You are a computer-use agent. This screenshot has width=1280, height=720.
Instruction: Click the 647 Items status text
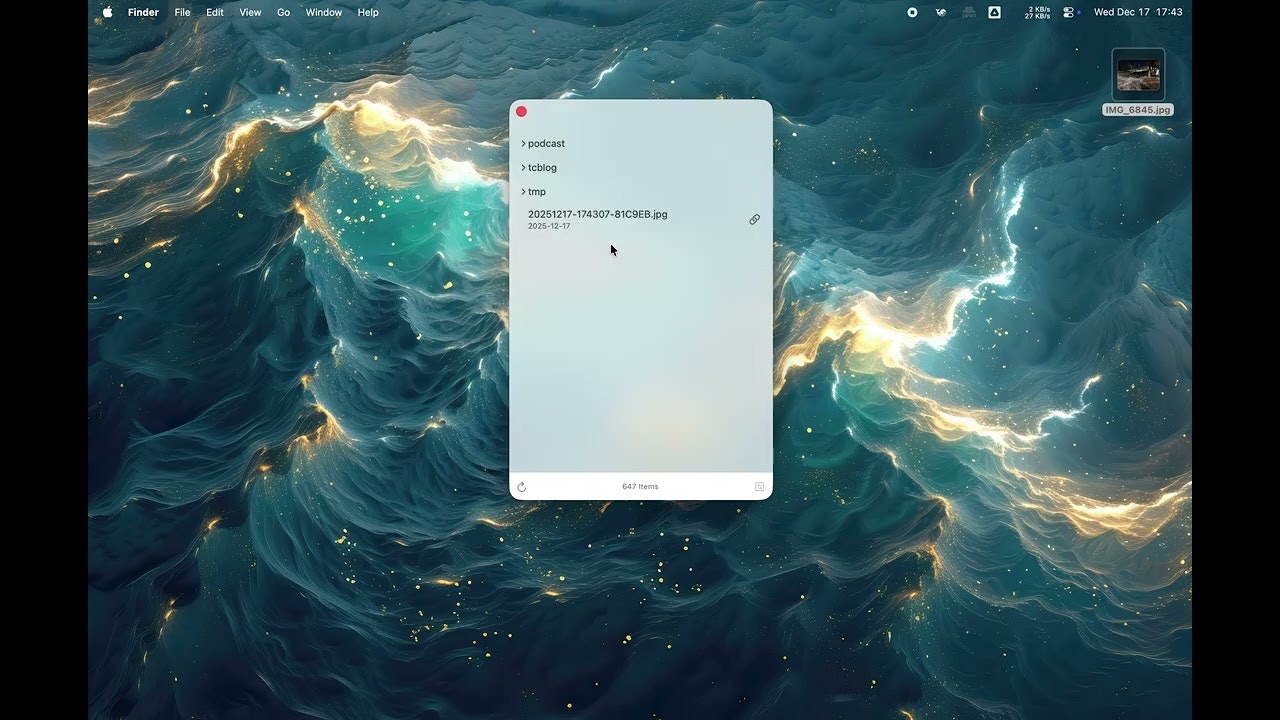[x=640, y=487]
